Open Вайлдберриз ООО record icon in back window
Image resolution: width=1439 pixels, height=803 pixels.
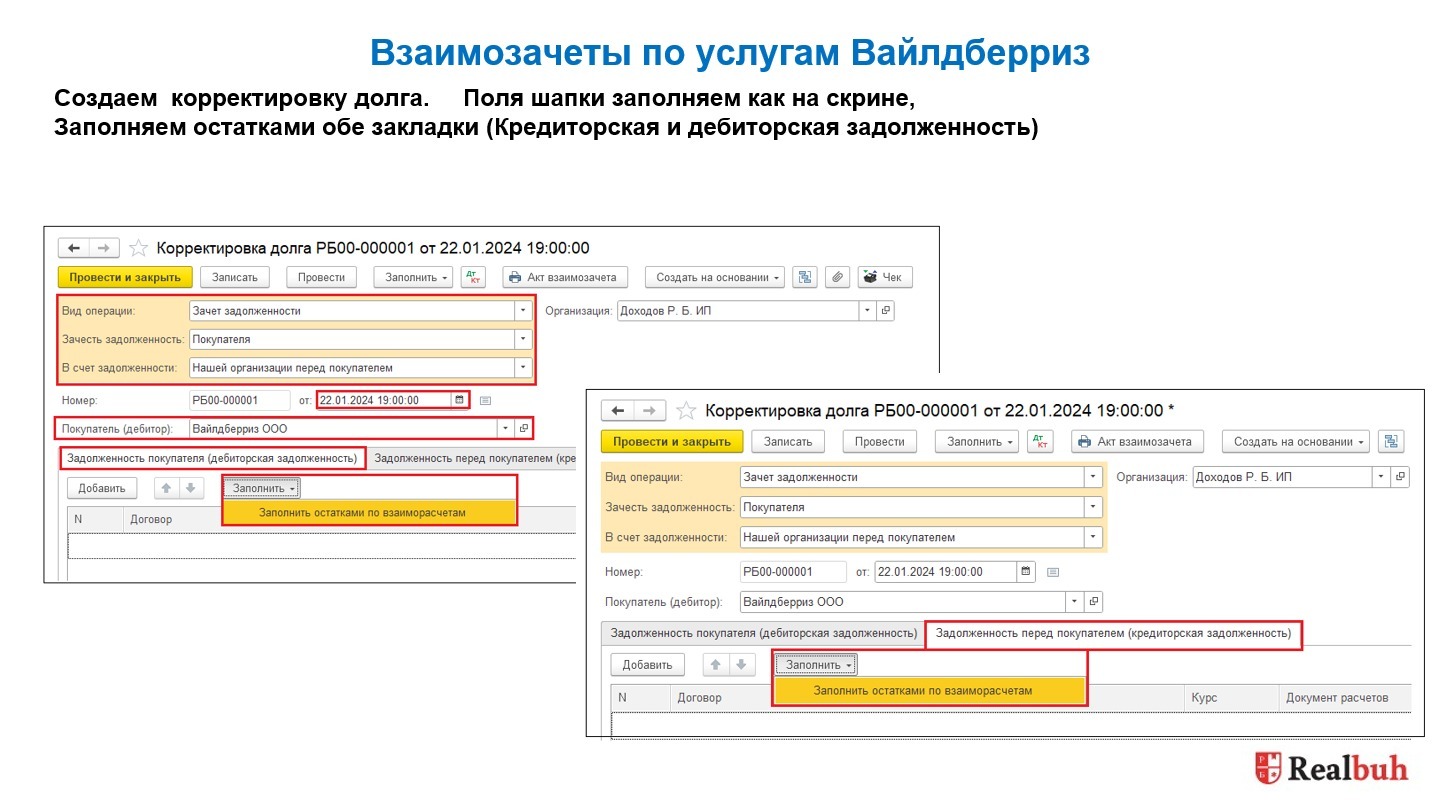coord(523,429)
